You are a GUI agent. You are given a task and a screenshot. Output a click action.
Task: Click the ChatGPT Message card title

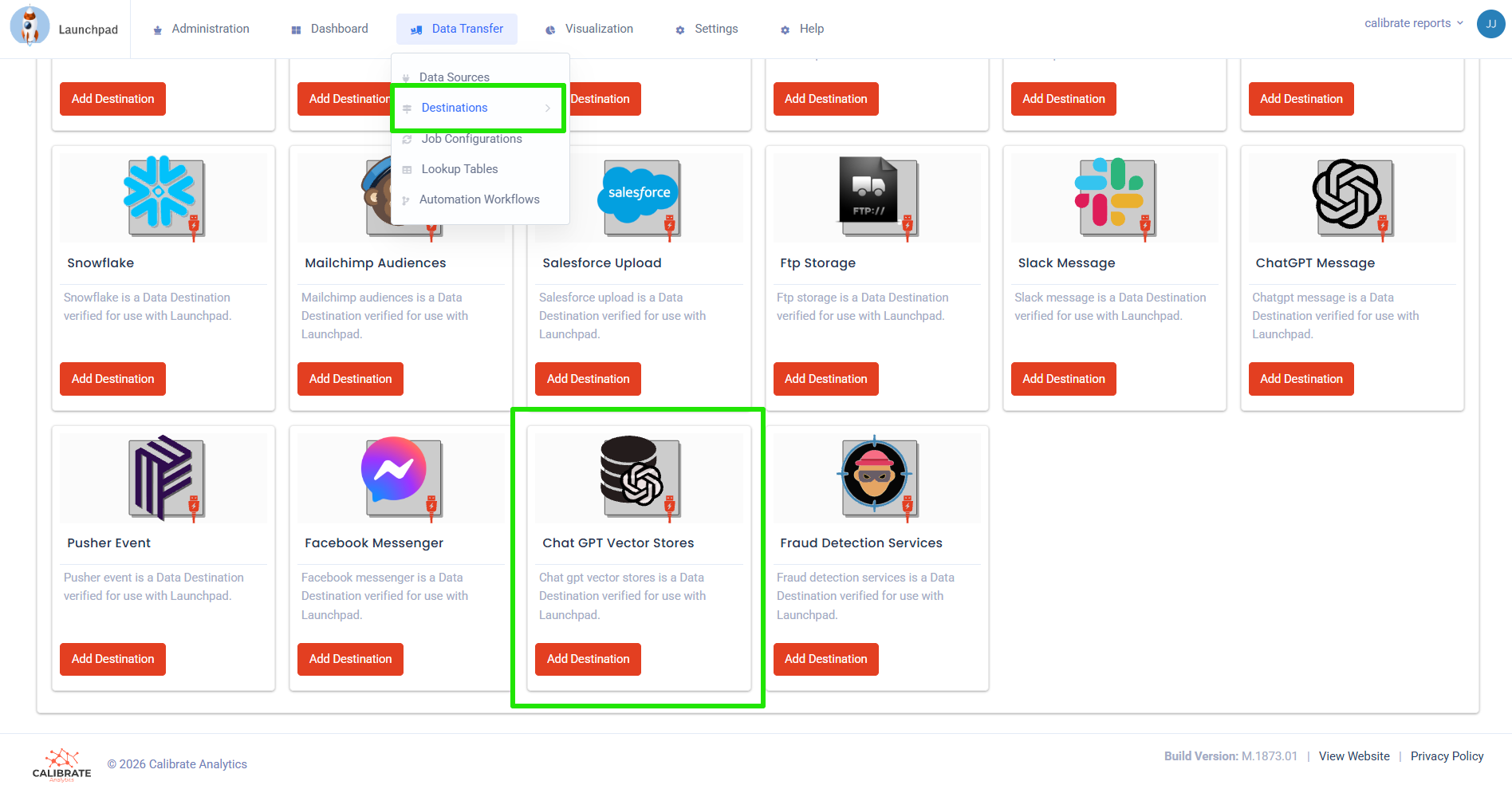click(x=1315, y=263)
